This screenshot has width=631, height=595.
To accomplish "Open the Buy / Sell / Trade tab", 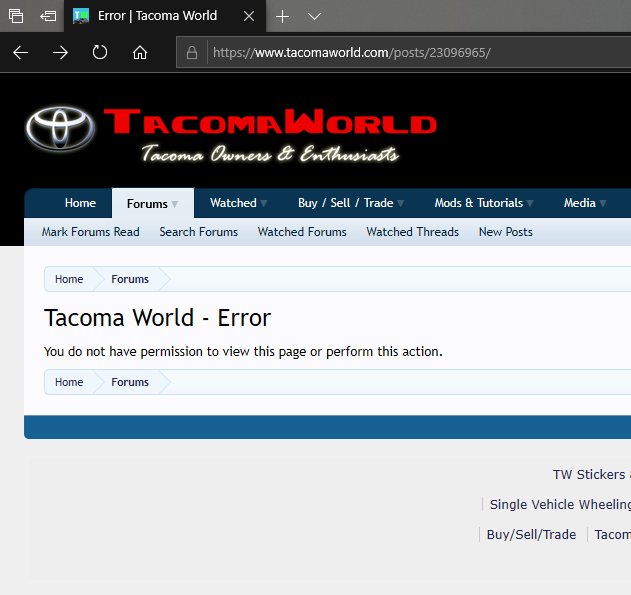I will click(x=345, y=203).
